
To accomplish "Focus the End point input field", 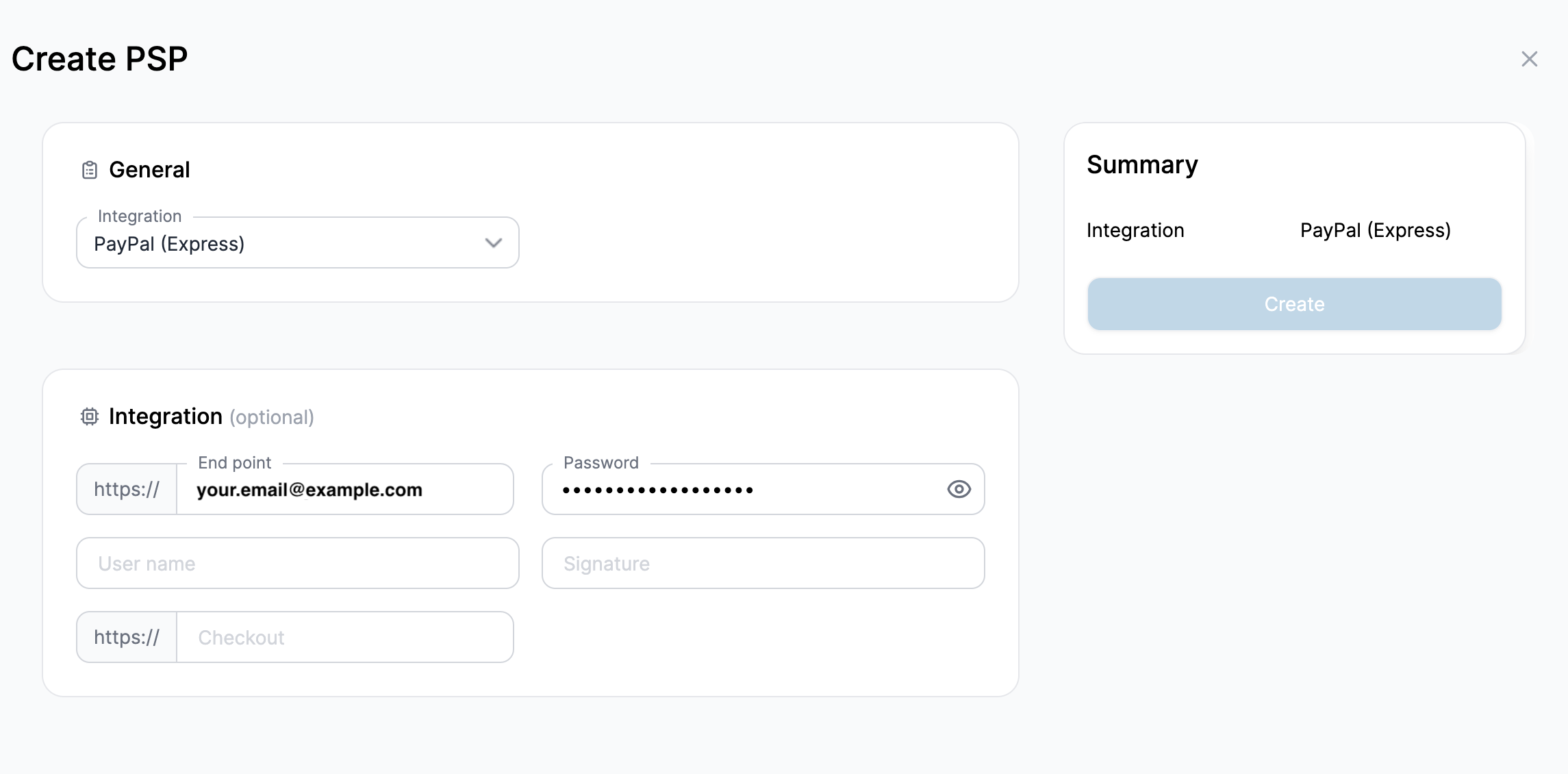I will point(345,489).
